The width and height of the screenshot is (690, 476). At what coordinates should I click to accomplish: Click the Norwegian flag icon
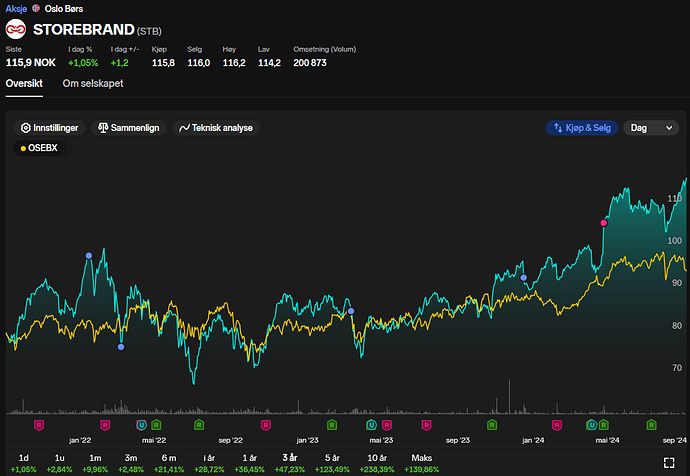click(x=36, y=8)
